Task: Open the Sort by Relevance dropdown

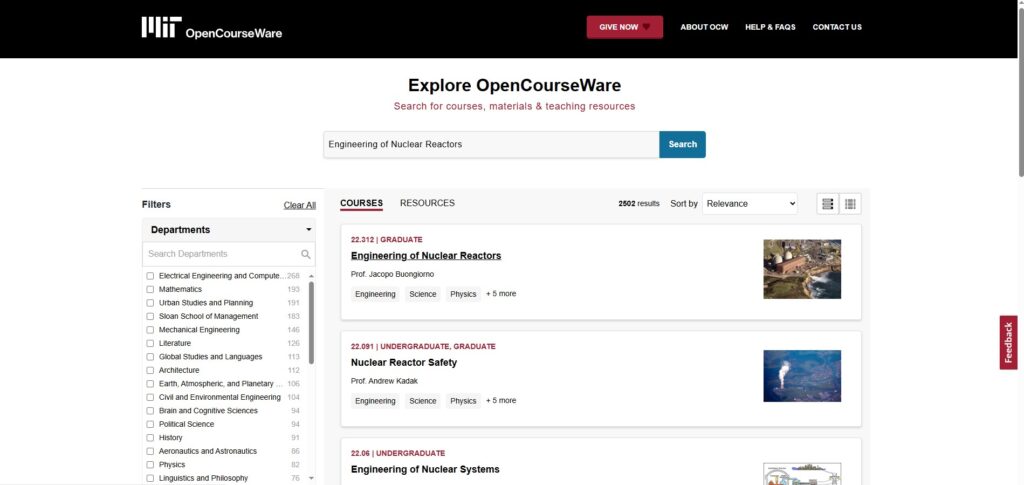Action: [751, 204]
